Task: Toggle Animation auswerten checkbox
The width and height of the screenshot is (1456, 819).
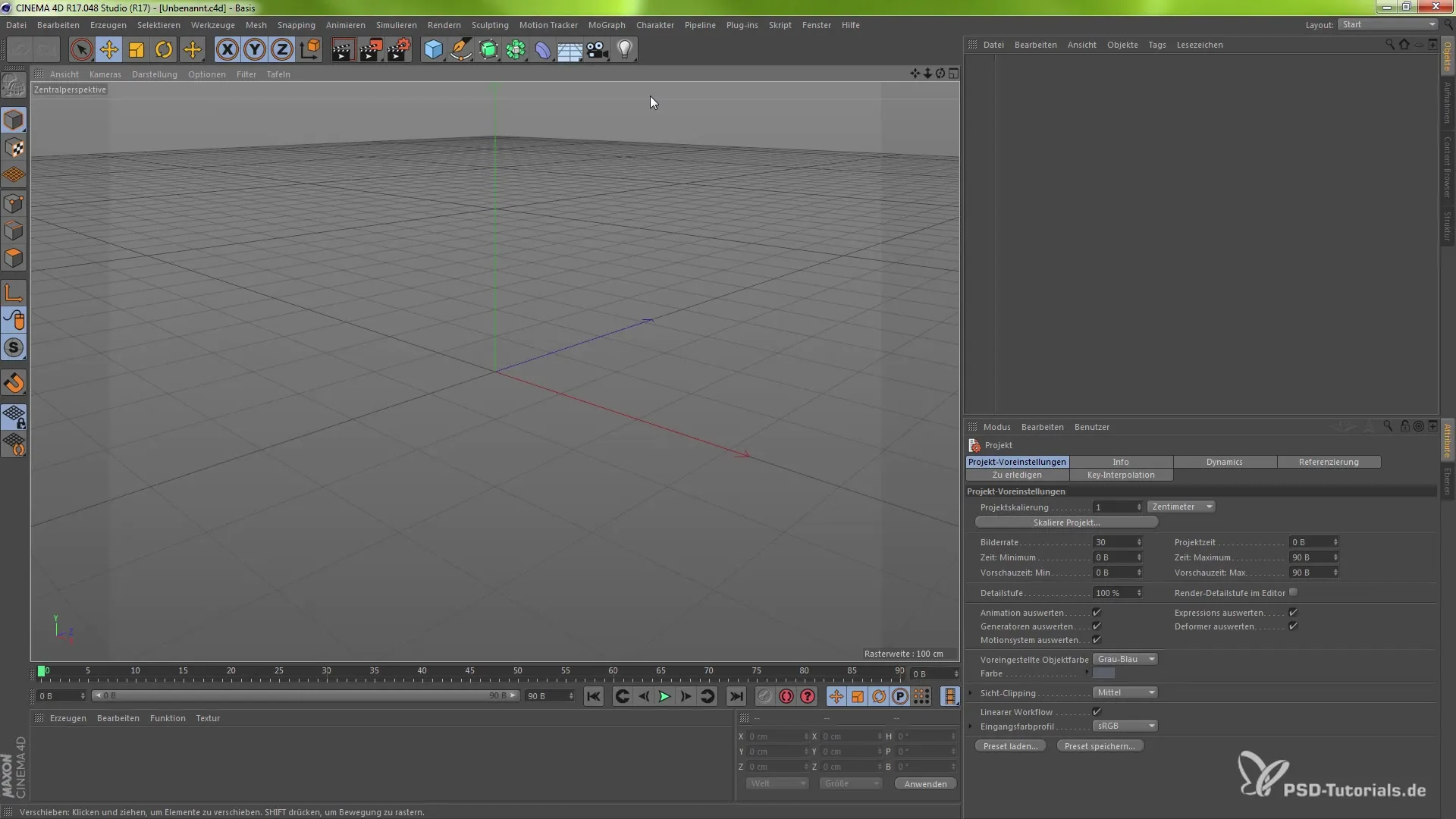Action: (x=1097, y=613)
